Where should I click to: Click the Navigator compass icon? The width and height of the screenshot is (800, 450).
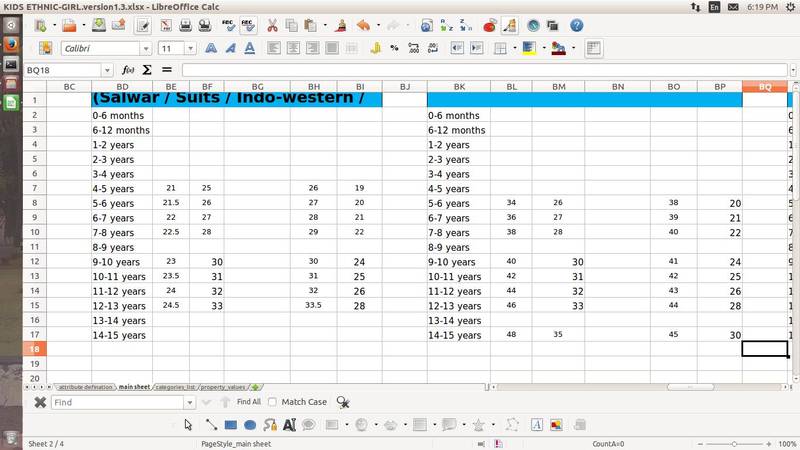click(533, 25)
